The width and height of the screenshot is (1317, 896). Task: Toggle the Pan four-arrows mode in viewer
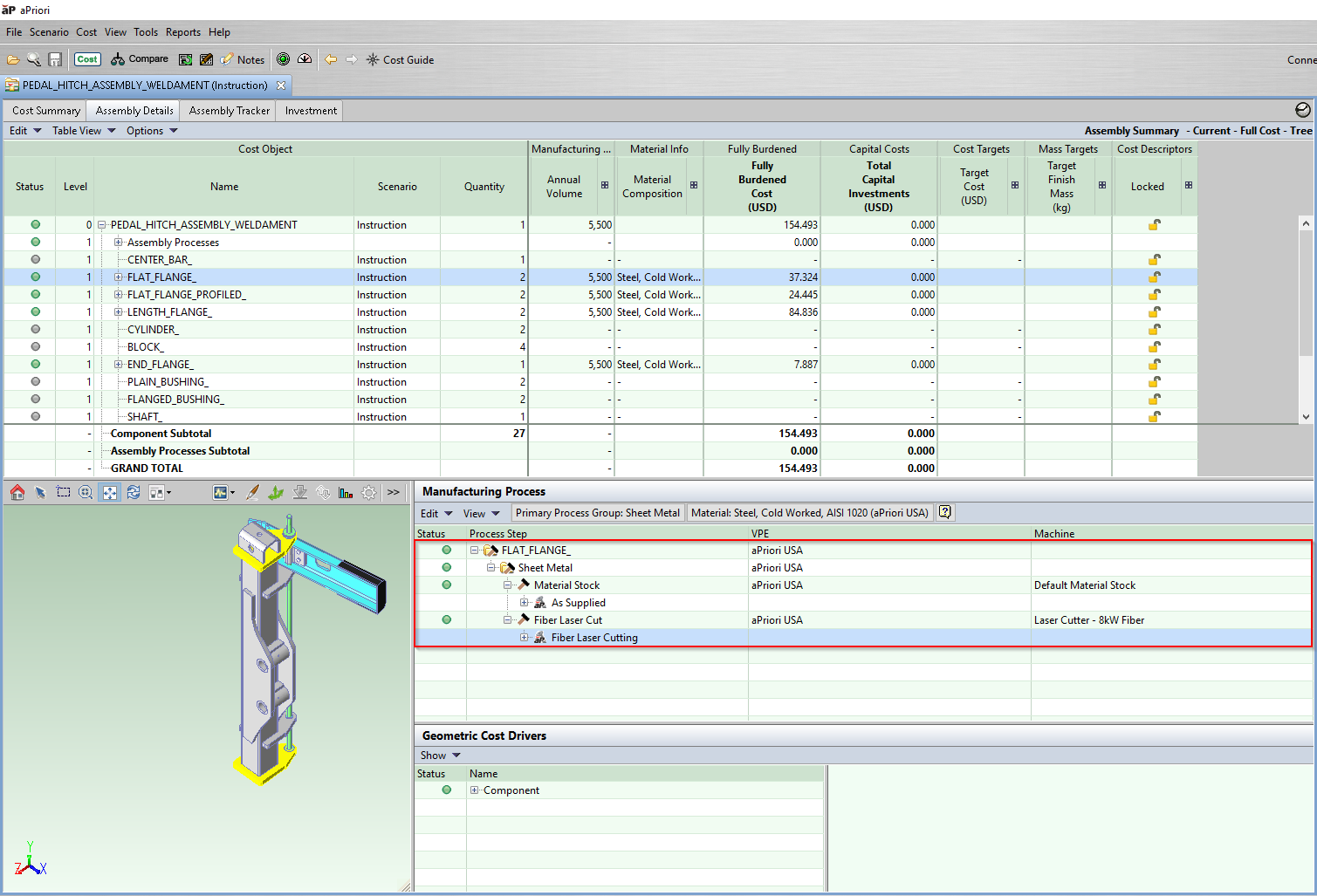109,493
